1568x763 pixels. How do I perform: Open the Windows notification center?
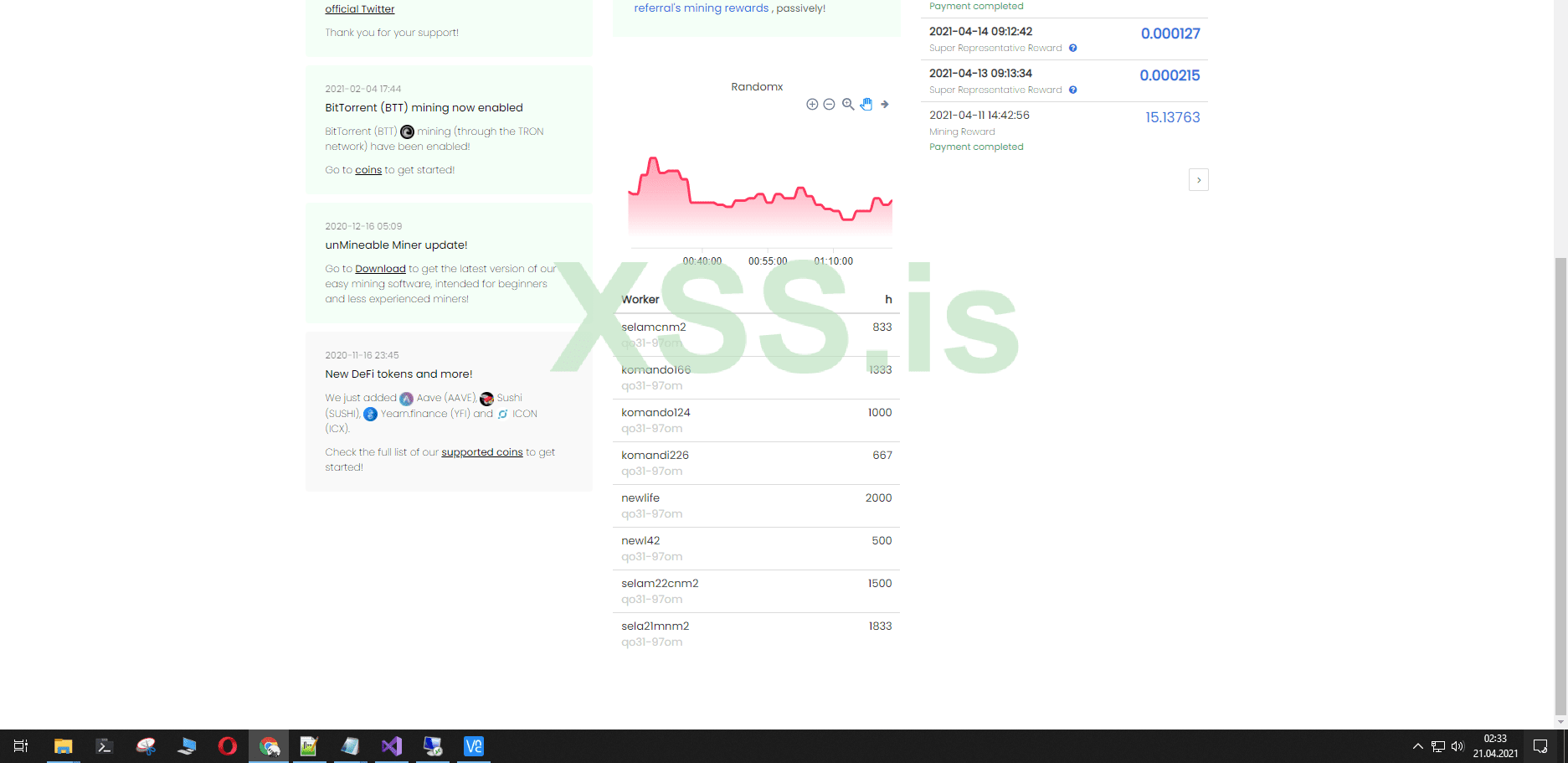[x=1540, y=746]
